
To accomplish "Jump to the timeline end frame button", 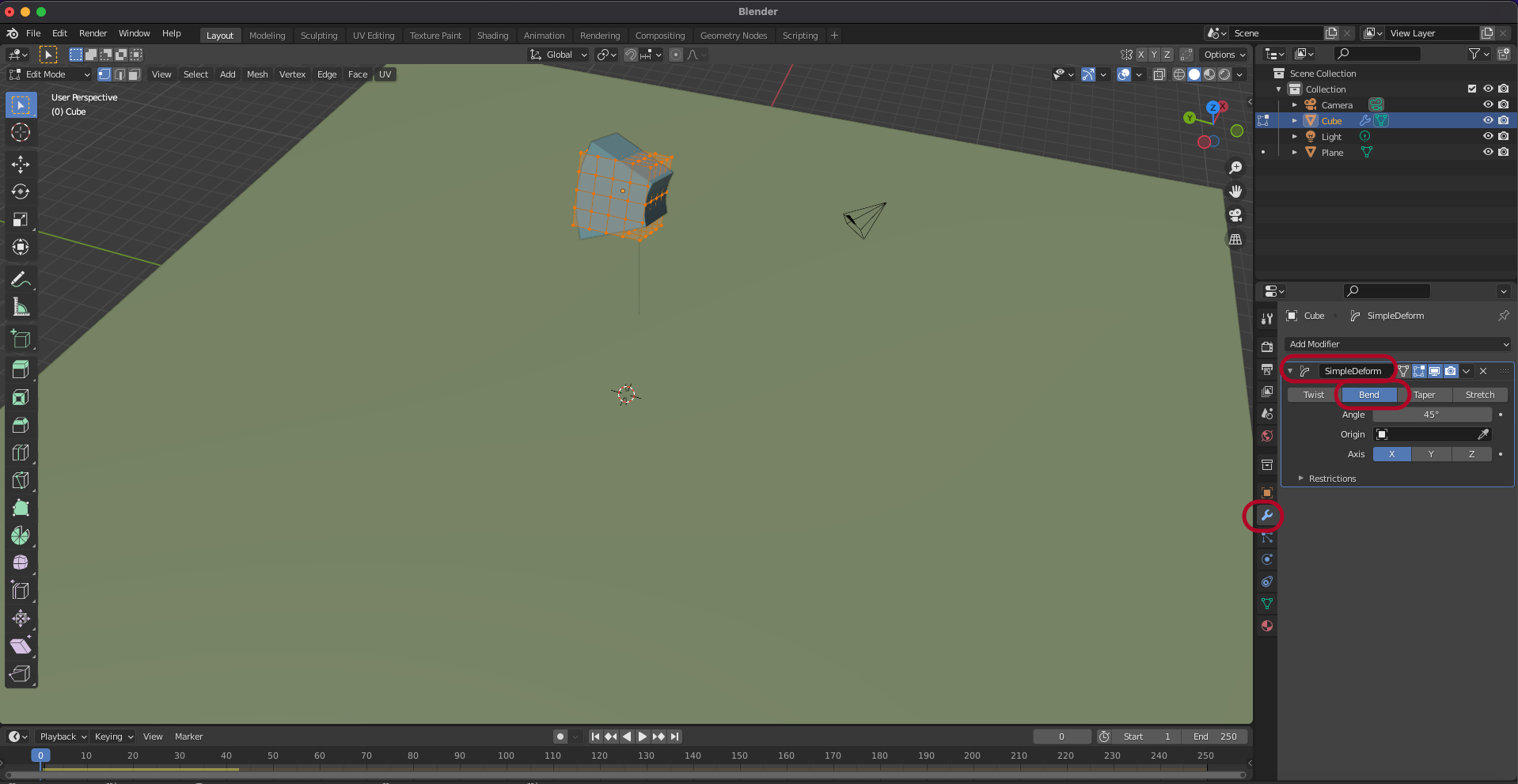I will tap(674, 737).
